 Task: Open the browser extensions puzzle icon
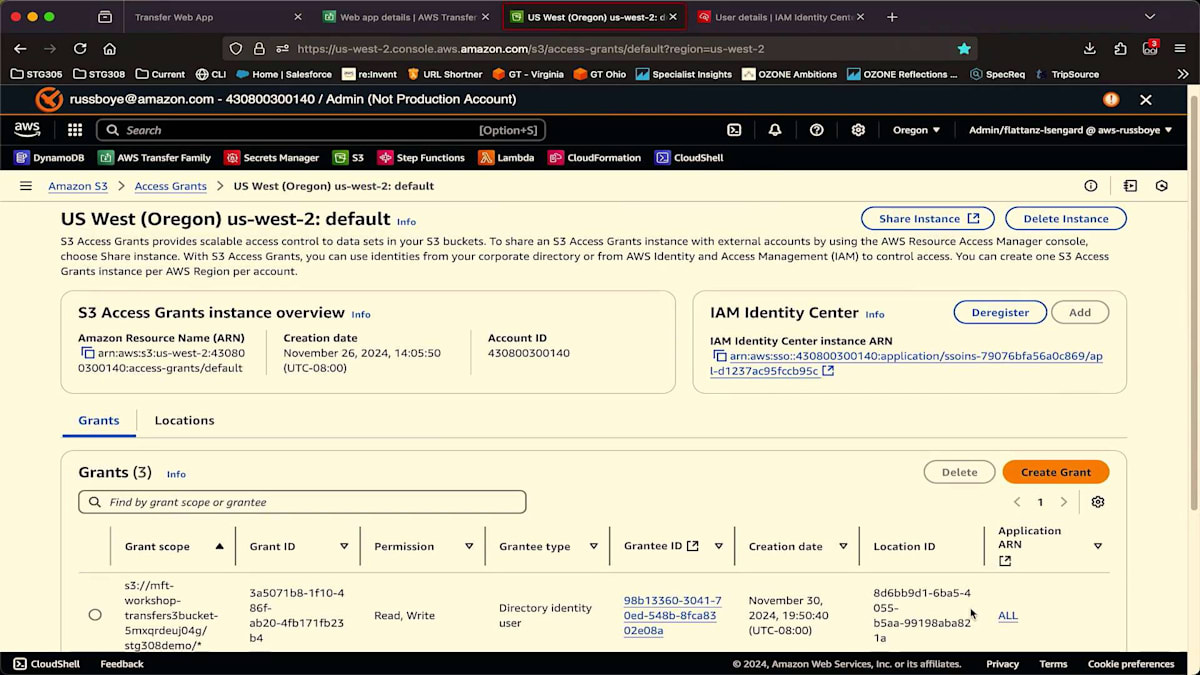tap(1121, 48)
